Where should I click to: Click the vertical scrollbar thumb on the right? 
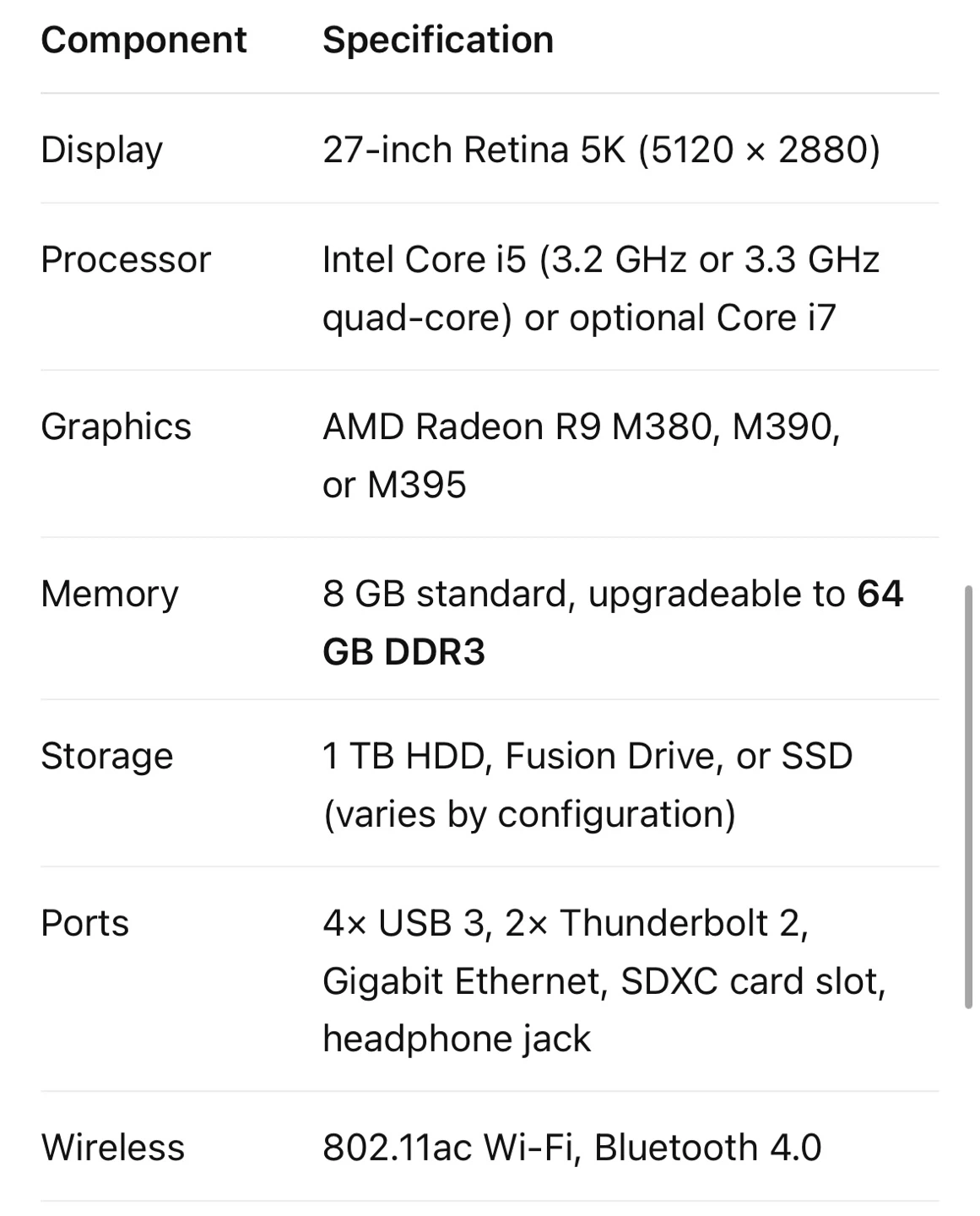coord(968,796)
